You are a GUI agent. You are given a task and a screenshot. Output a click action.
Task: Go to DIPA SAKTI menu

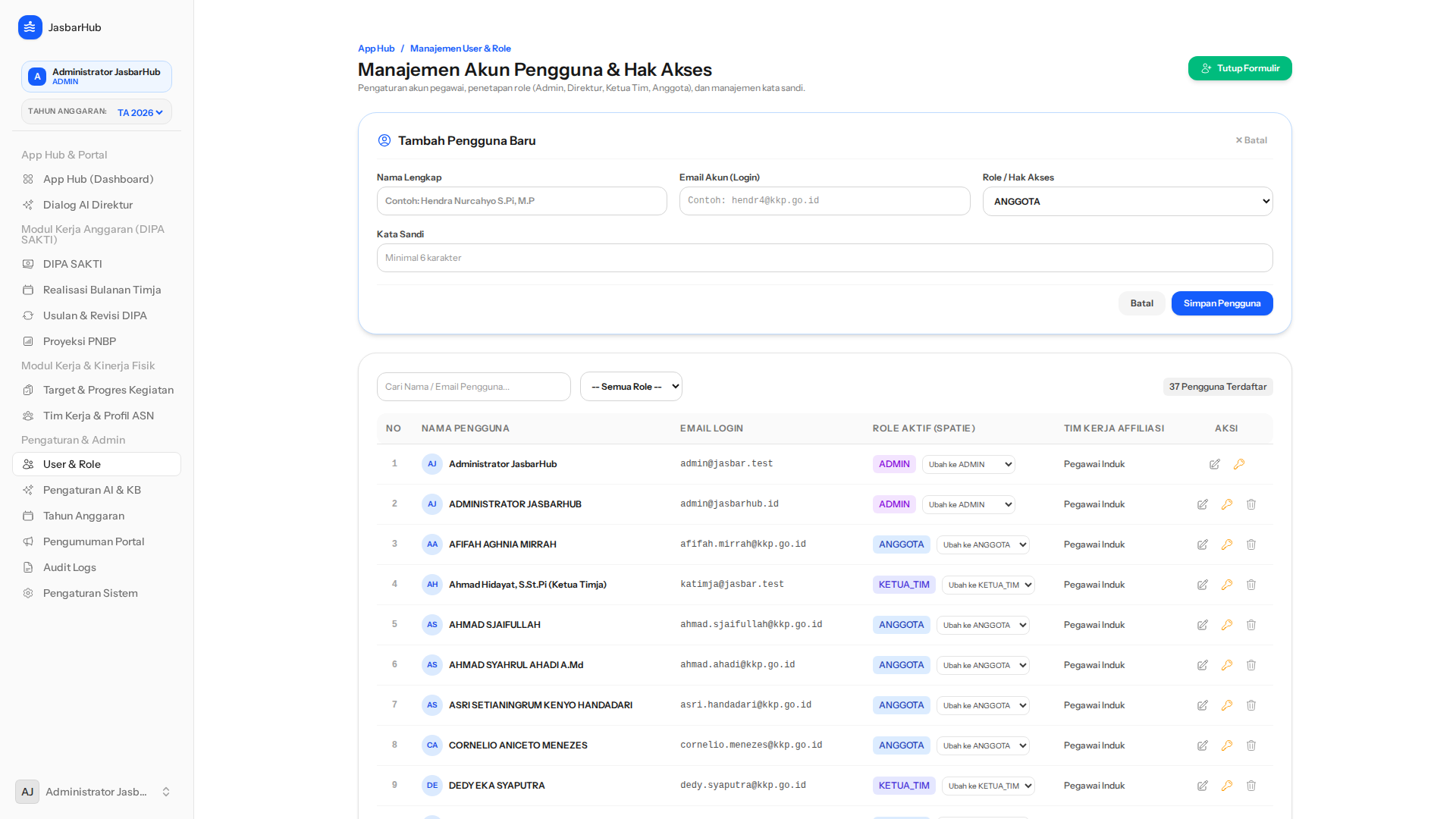point(97,264)
